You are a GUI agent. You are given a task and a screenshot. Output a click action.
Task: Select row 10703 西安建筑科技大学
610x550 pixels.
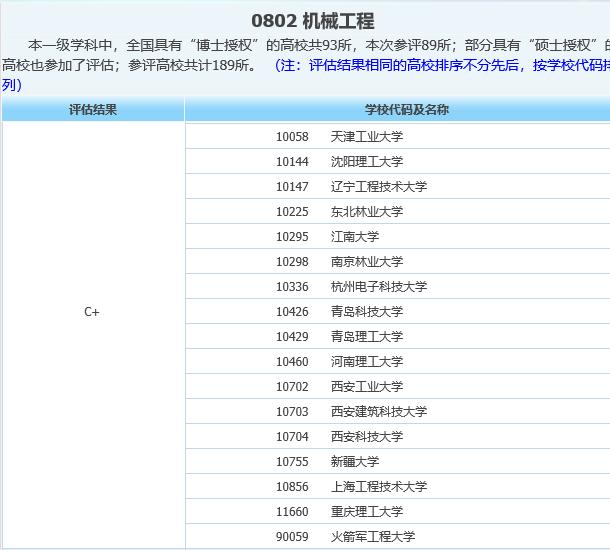[x=398, y=411]
